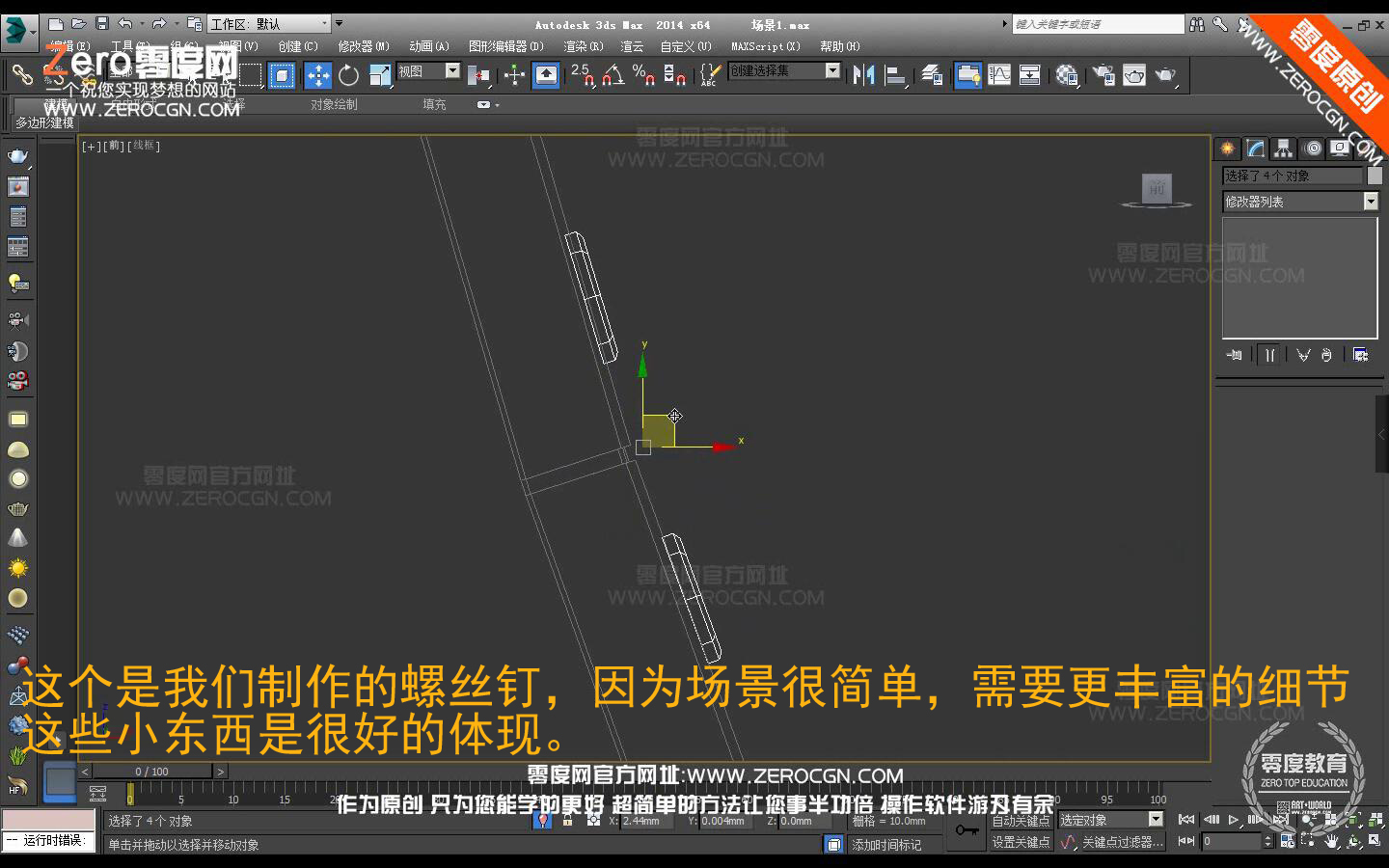The width and height of the screenshot is (1389, 868).
Task: Switch to the 对象绘制 ribbon tab
Action: (334, 104)
